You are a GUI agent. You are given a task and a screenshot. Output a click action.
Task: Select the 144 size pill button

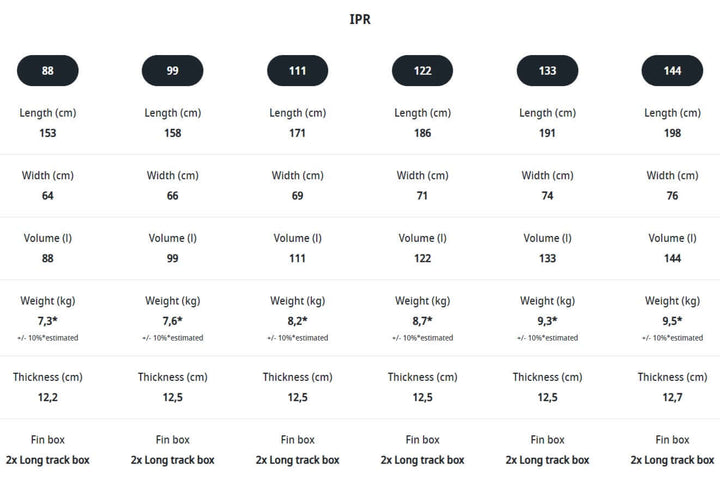point(672,71)
